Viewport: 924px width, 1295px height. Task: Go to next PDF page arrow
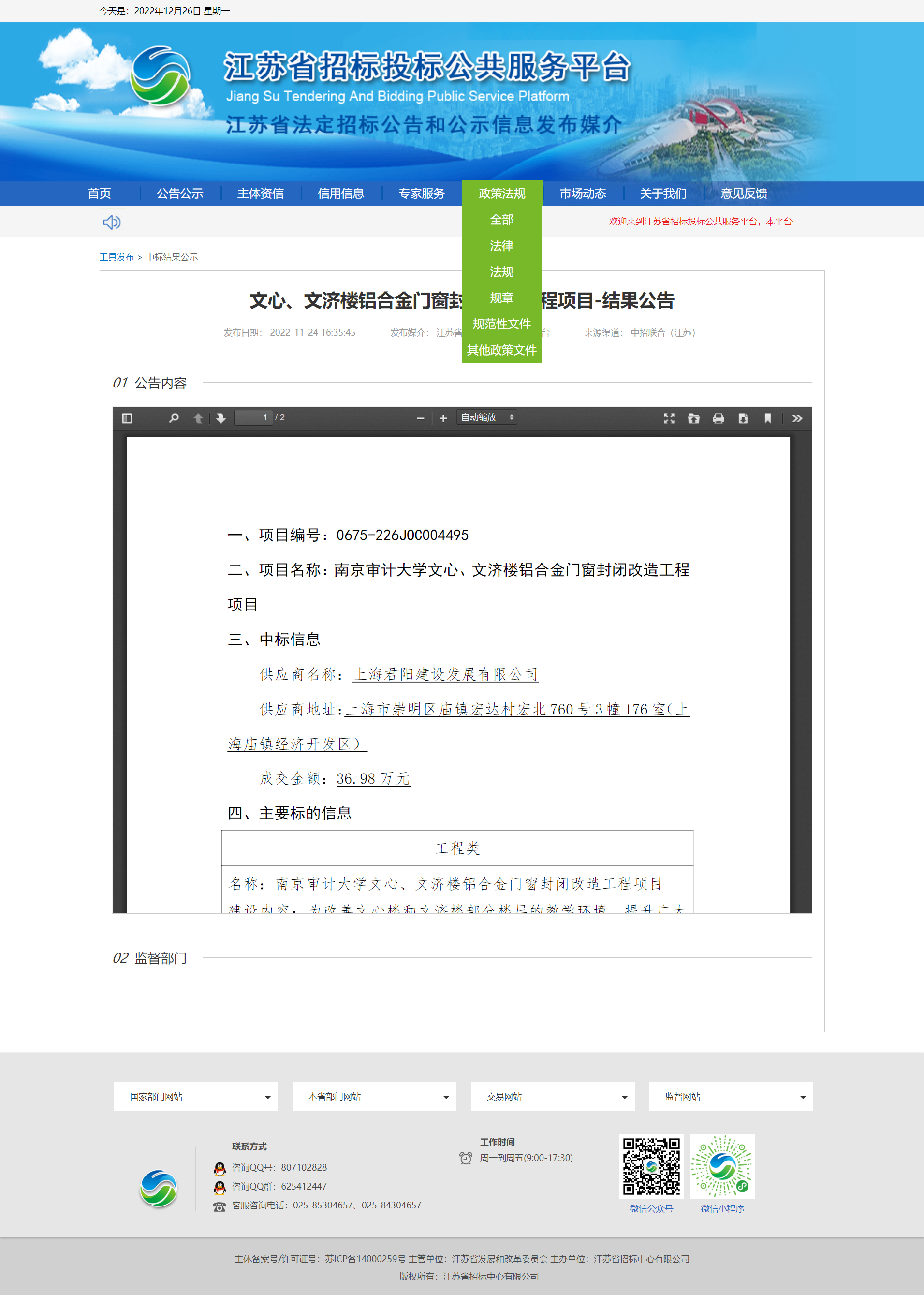[221, 418]
